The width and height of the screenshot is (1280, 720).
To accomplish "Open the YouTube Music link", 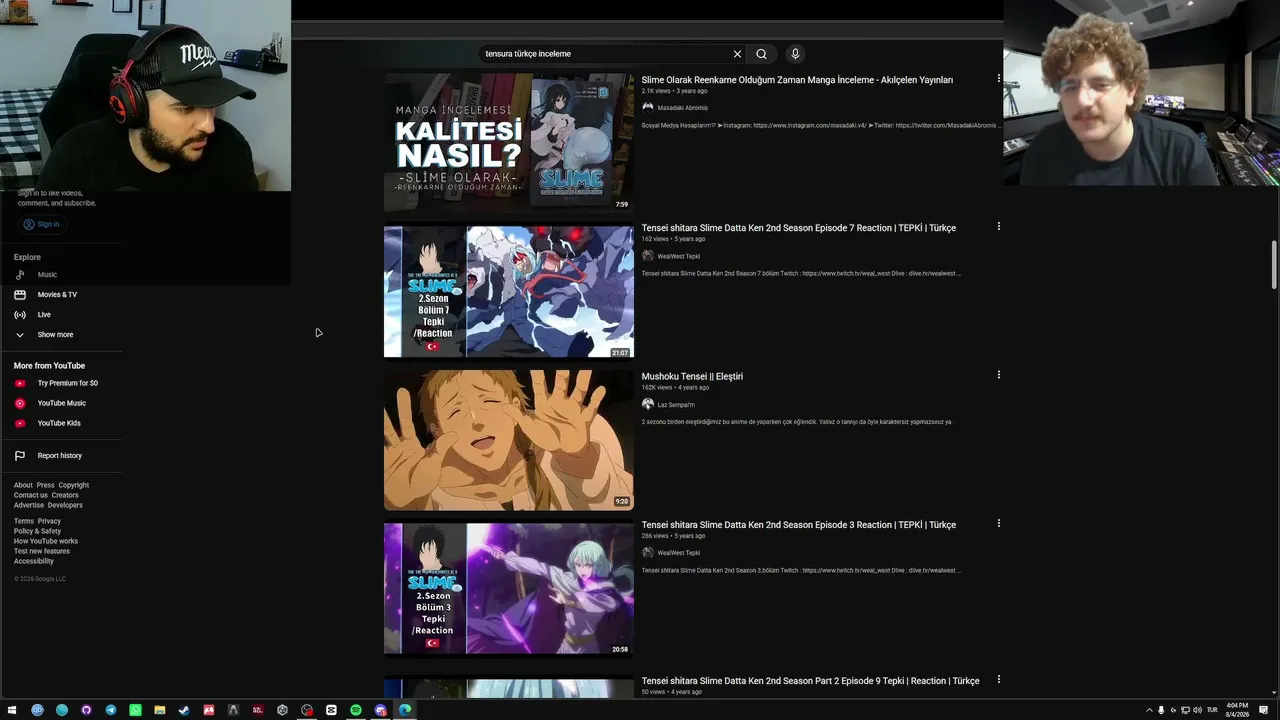I will click(62, 403).
